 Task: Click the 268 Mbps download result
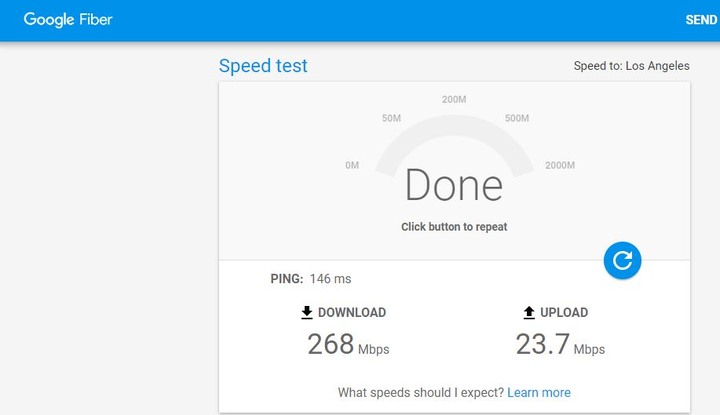point(348,344)
